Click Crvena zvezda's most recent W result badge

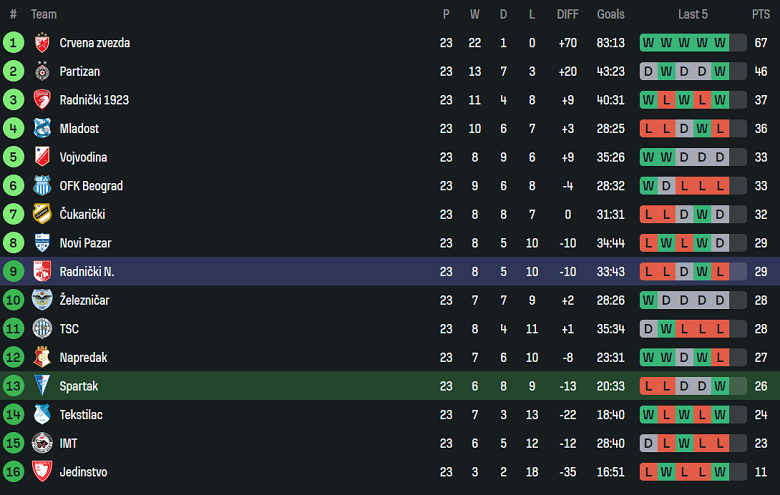[720, 43]
